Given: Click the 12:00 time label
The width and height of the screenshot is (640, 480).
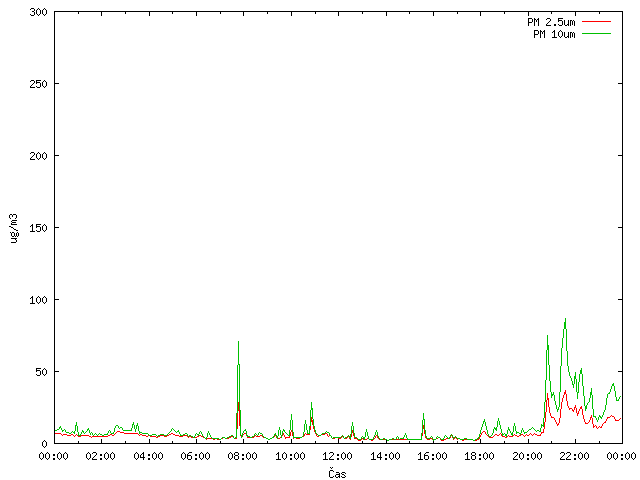Looking at the screenshot, I should click(x=337, y=456).
